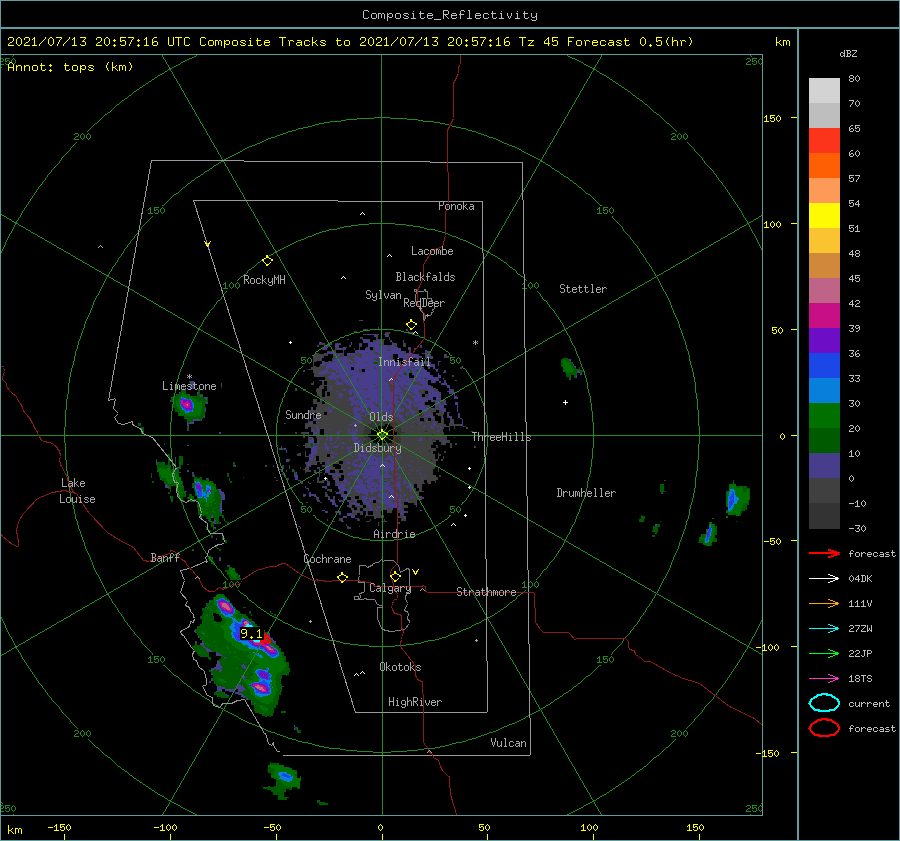Click the yellow diamond marker under Cochrane
900x841 pixels.
point(343,577)
